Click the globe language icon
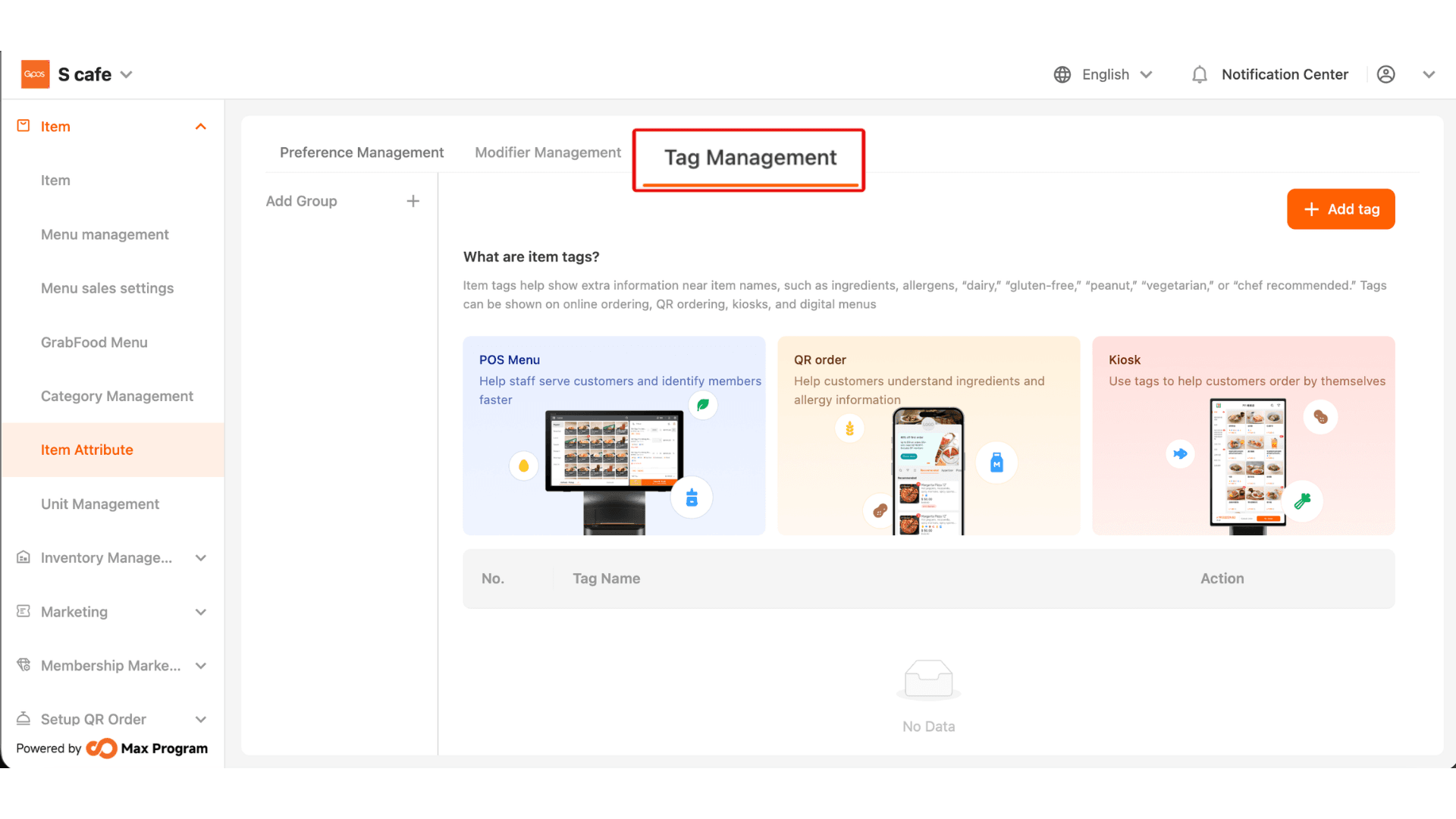The width and height of the screenshot is (1456, 819). (x=1062, y=74)
